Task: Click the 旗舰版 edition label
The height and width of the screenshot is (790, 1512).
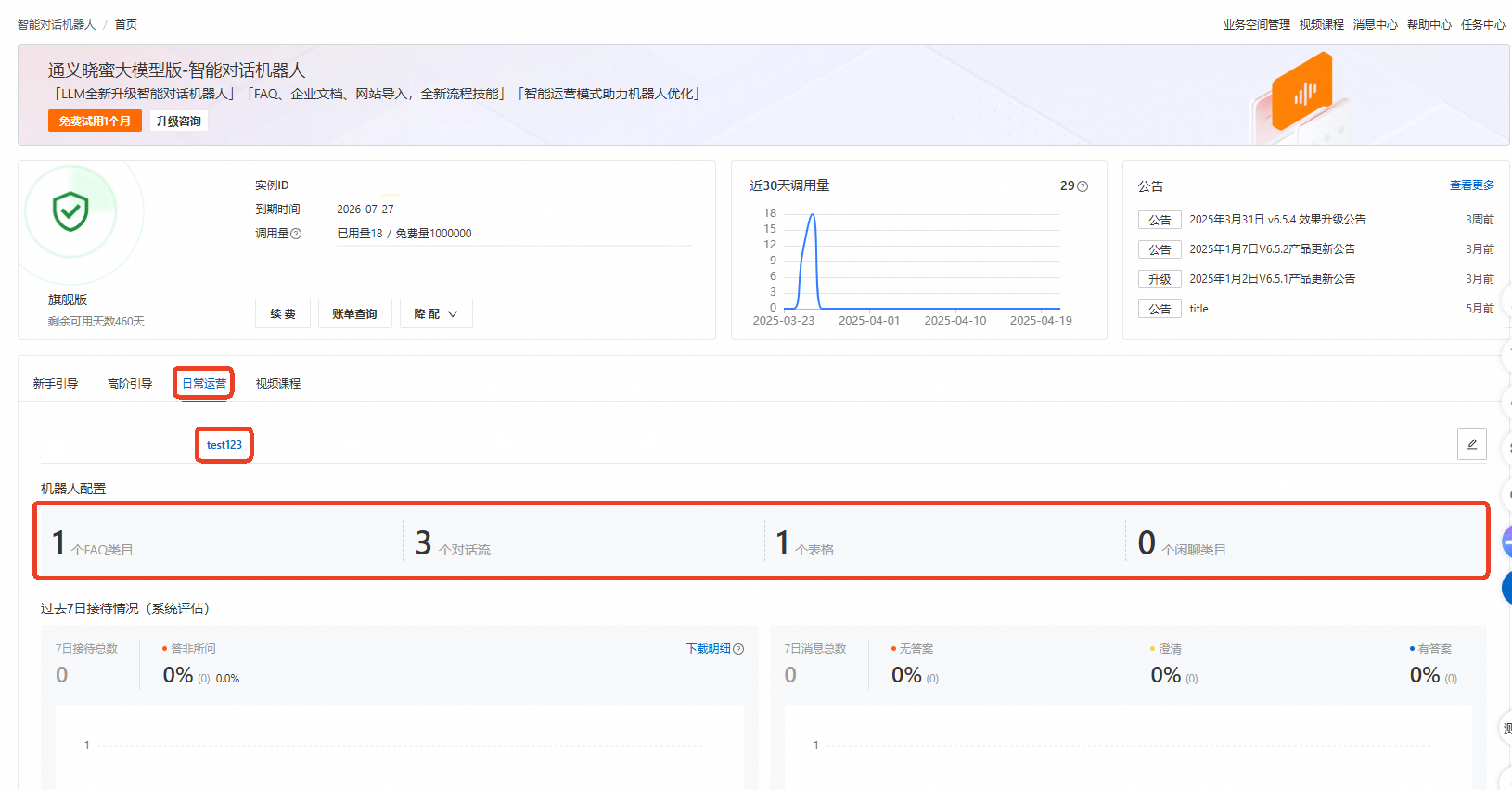Action: pyautogui.click(x=68, y=299)
